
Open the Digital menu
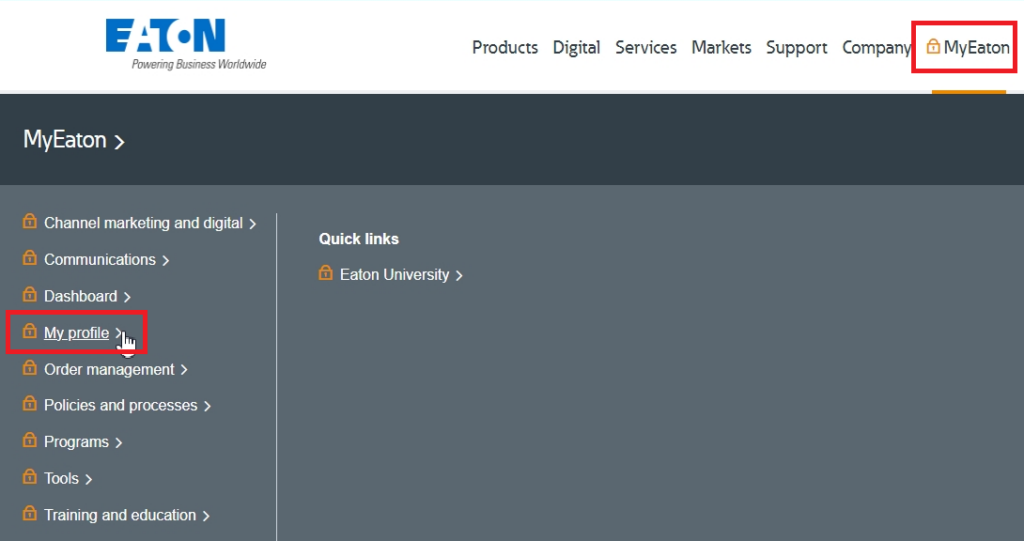[577, 47]
